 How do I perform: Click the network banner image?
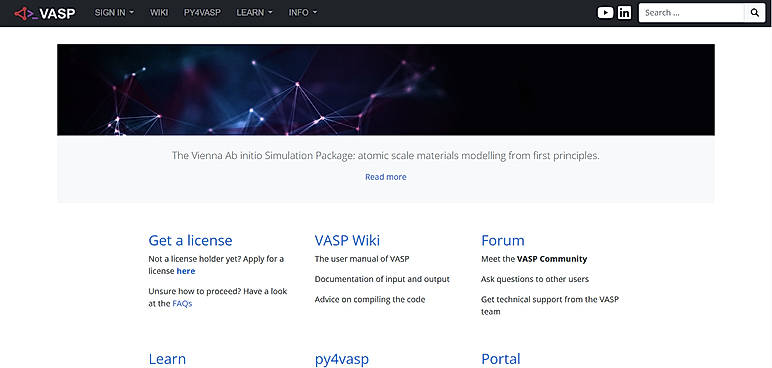[386, 90]
